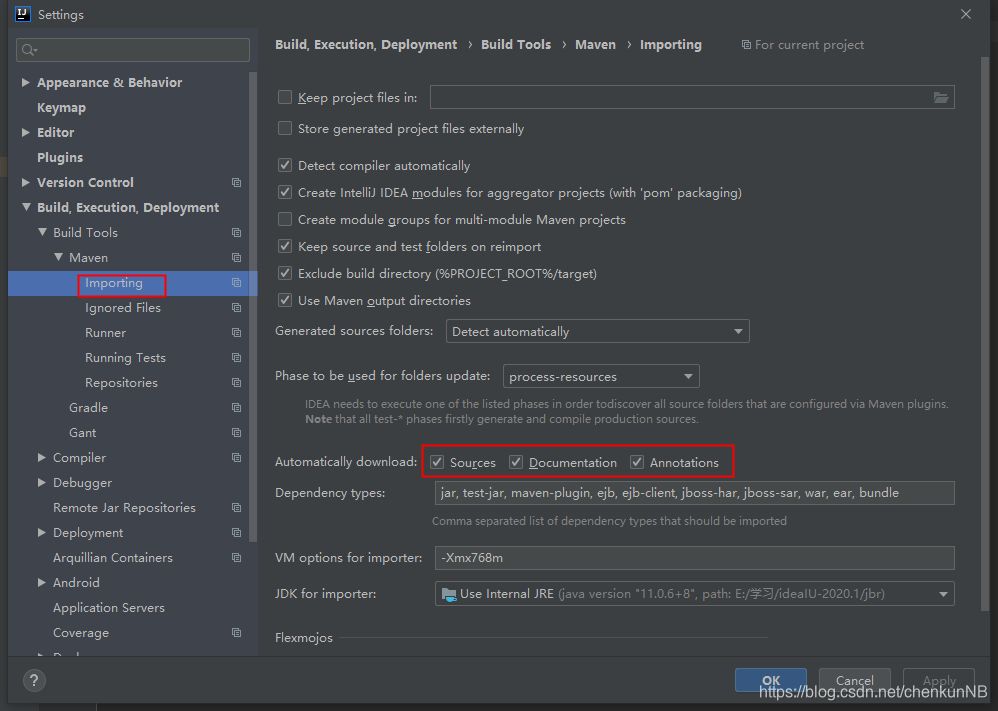Open Application Servers settings page
The height and width of the screenshot is (711, 998).
pos(109,608)
